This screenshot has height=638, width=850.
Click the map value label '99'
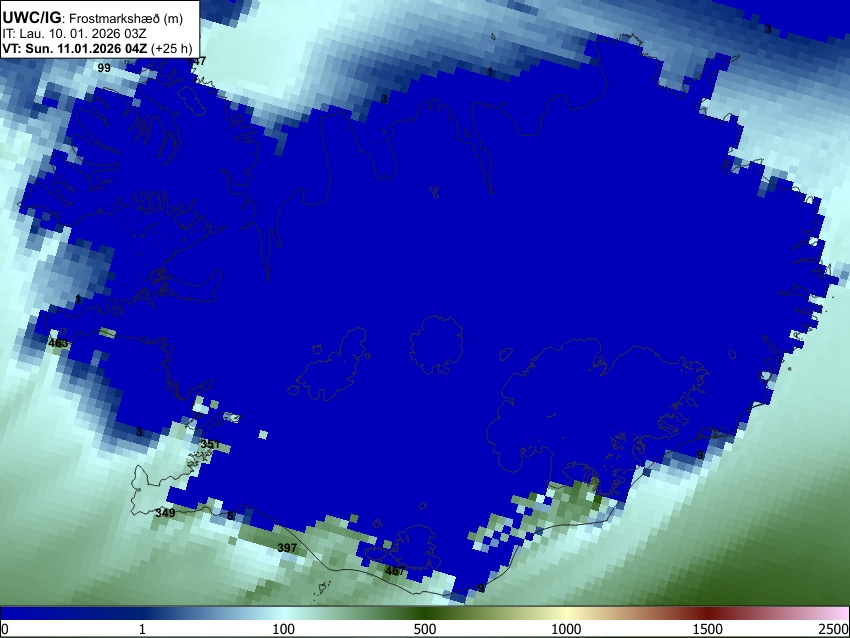click(104, 68)
